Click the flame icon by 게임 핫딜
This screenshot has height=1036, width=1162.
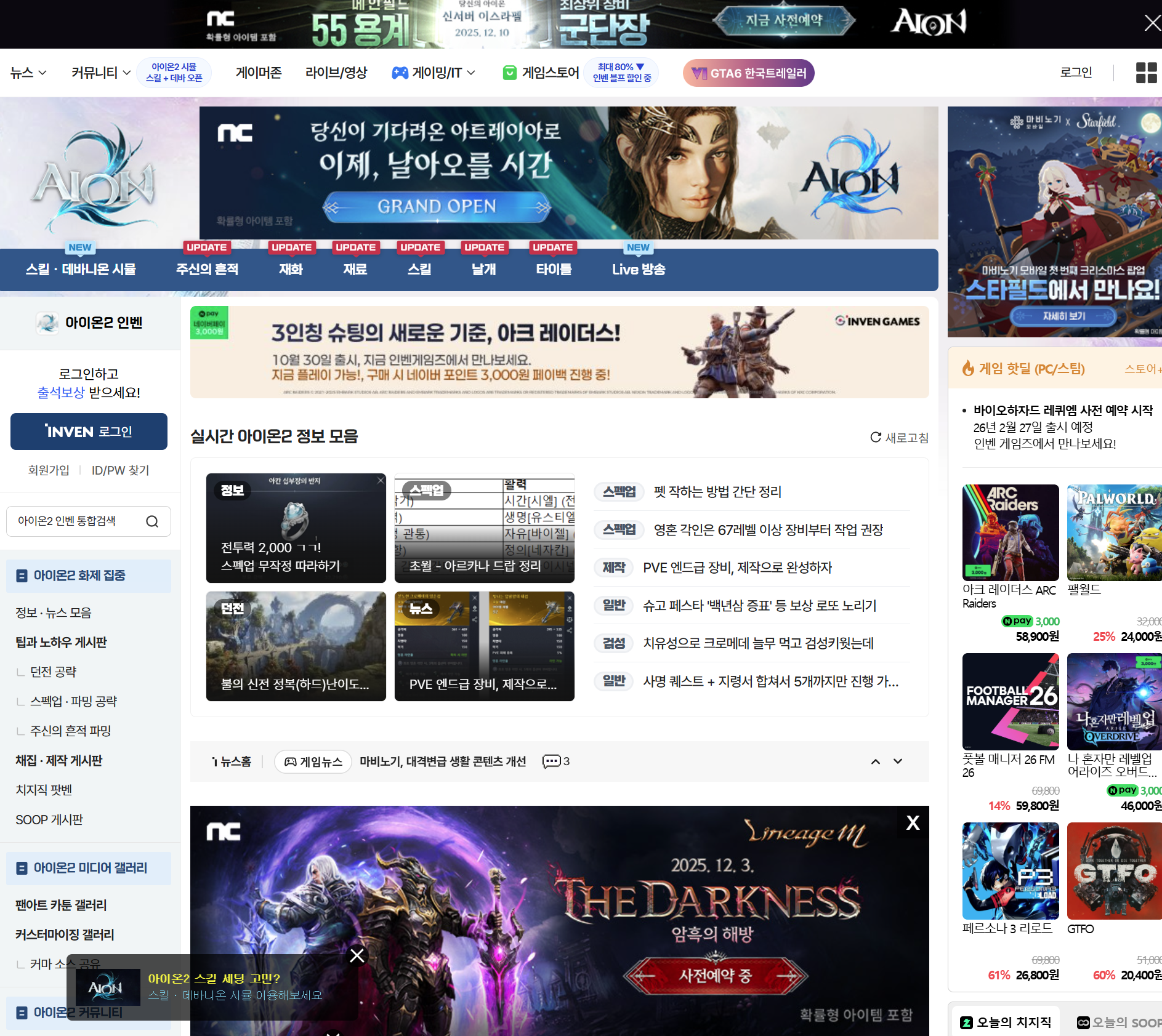[x=968, y=368]
